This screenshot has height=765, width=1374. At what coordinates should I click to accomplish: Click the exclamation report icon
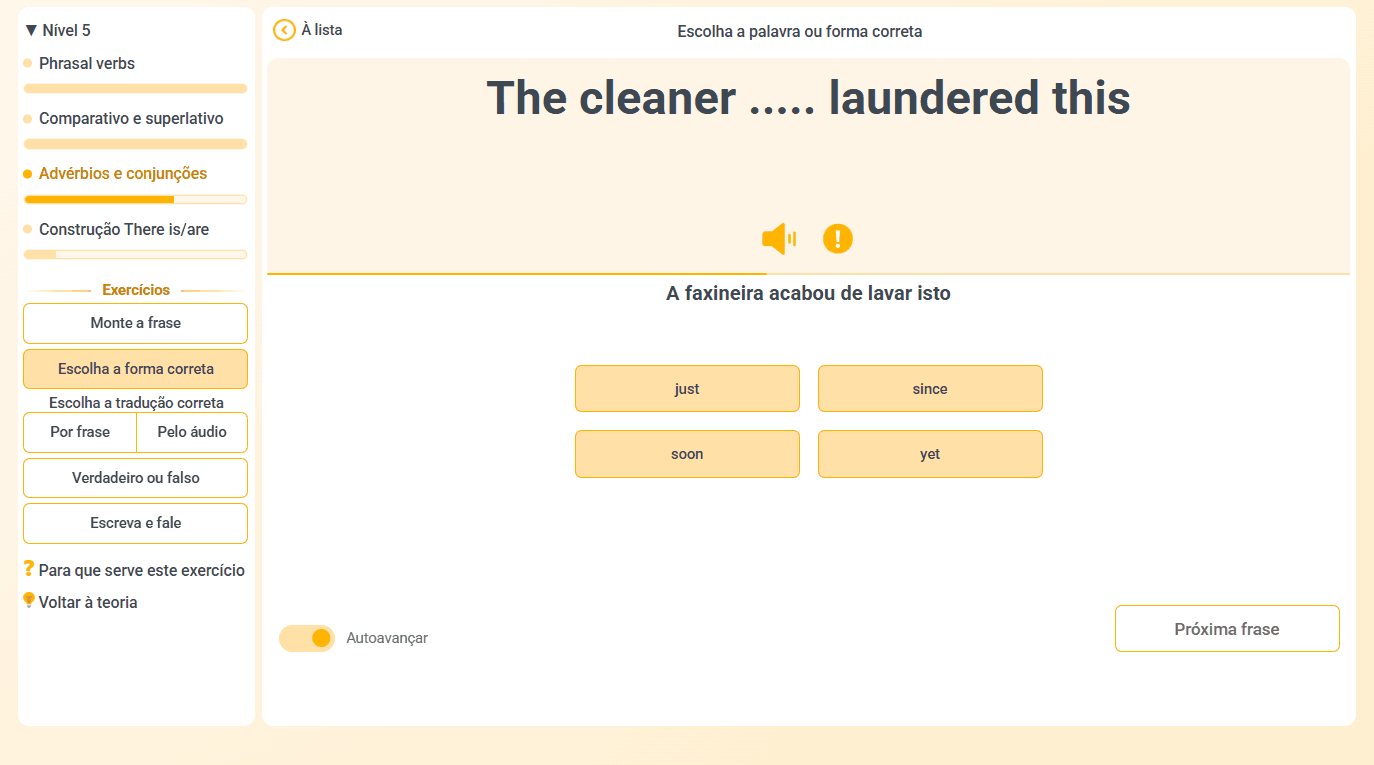pyautogui.click(x=838, y=239)
